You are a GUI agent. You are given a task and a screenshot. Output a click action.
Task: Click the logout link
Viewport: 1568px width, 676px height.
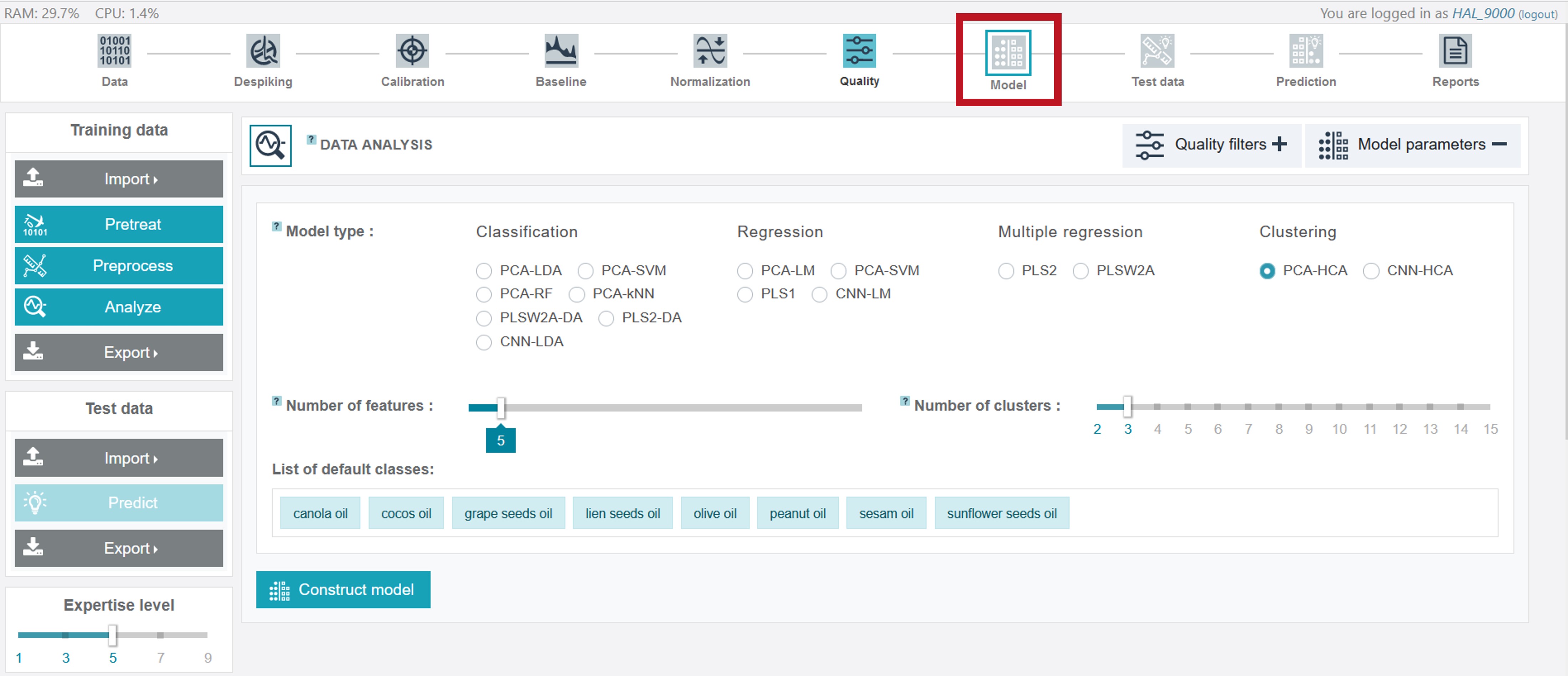point(1538,14)
